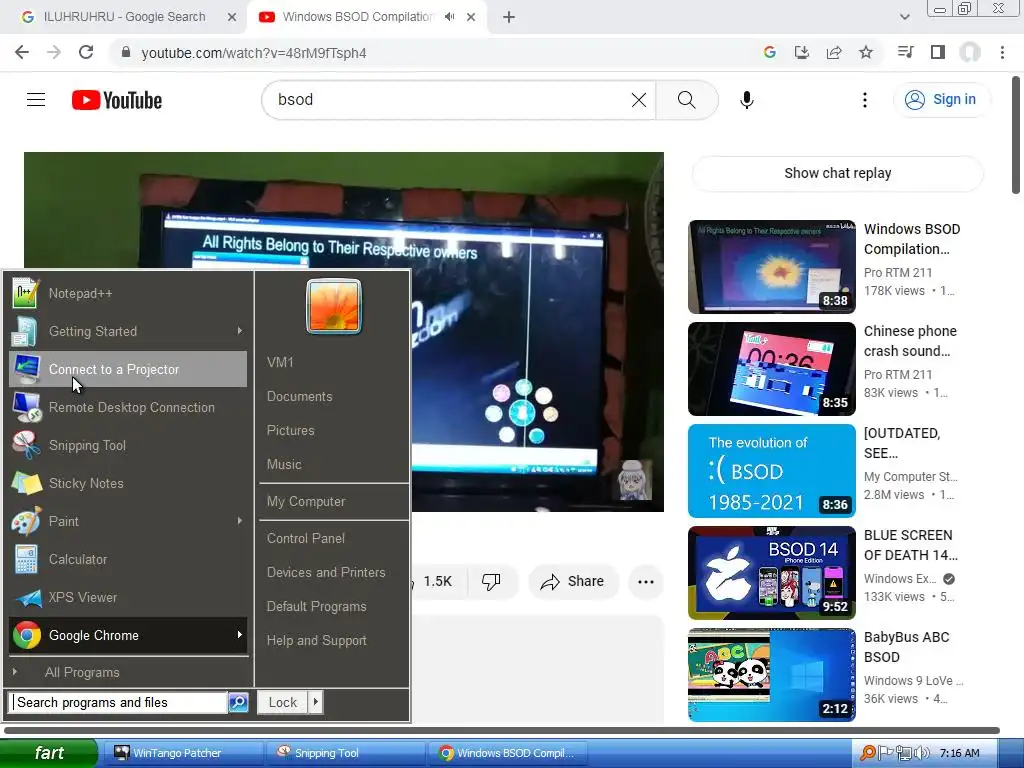Go to YouTube home via logo
Image resolution: width=1024 pixels, height=768 pixels.
pos(117,100)
